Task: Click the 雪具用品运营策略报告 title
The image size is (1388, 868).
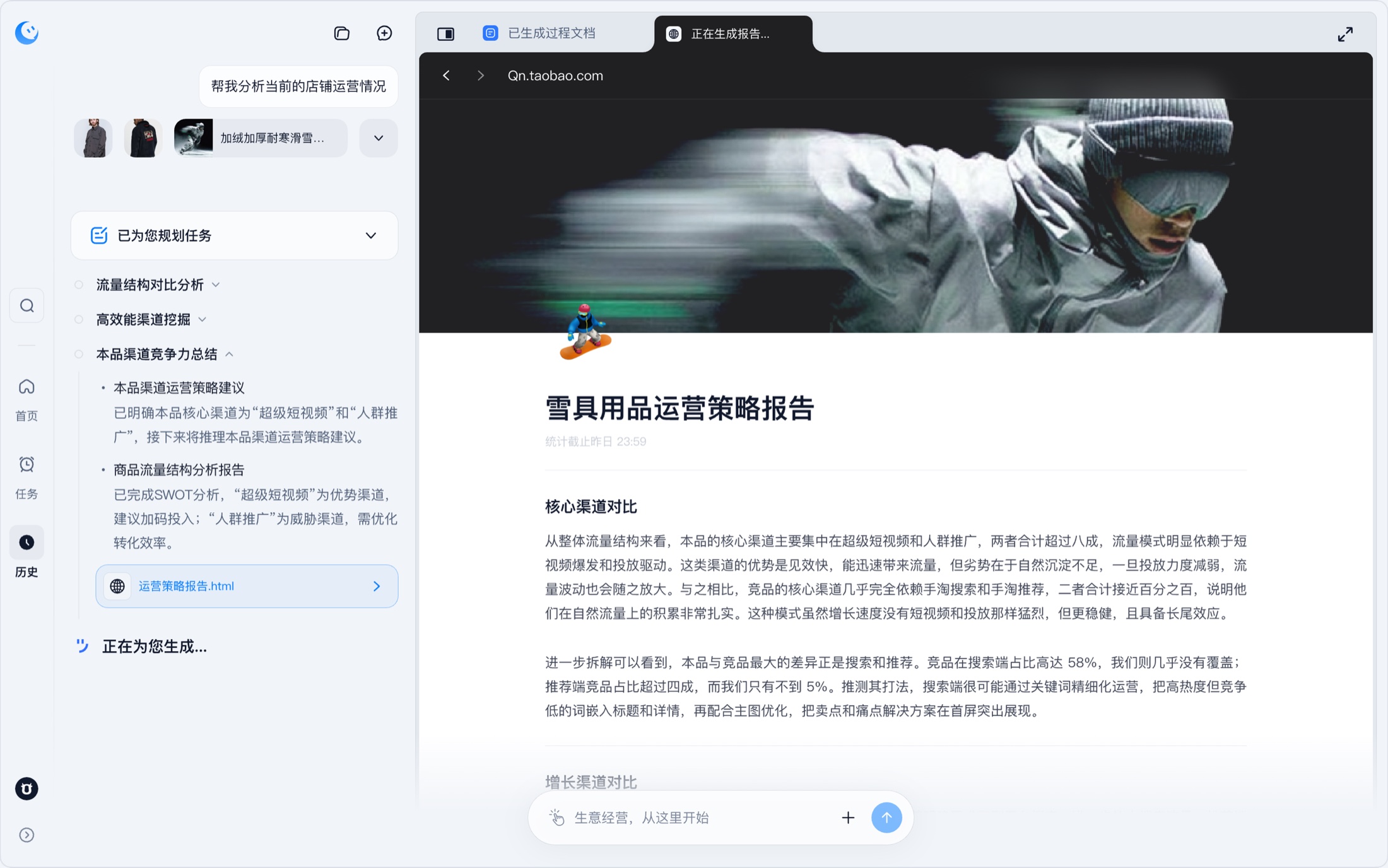Action: pyautogui.click(x=679, y=408)
